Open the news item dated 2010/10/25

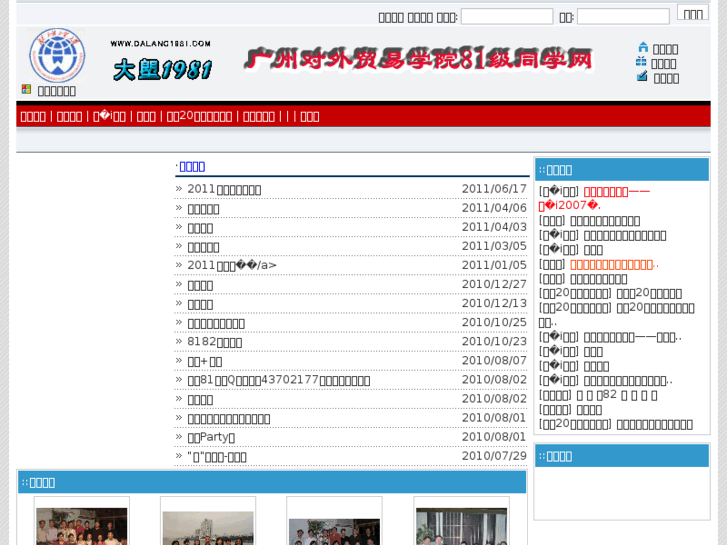tap(216, 323)
